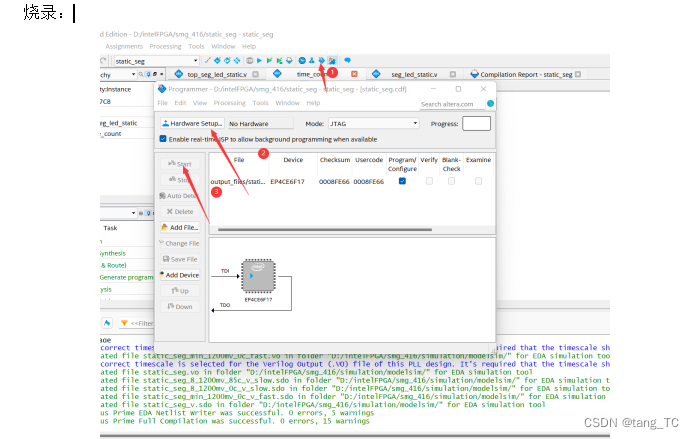Click the blue icon left of the message filter

coord(107,323)
